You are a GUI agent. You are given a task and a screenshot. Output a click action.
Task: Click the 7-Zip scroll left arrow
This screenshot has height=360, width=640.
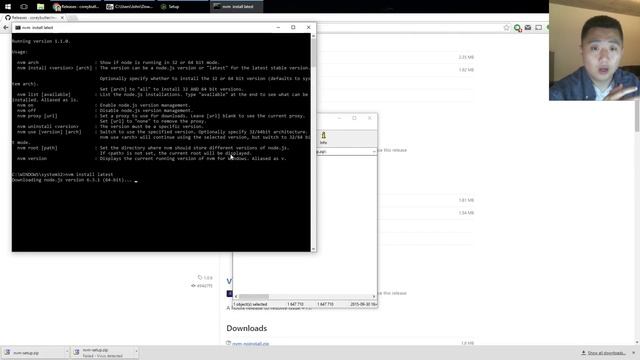point(236,297)
